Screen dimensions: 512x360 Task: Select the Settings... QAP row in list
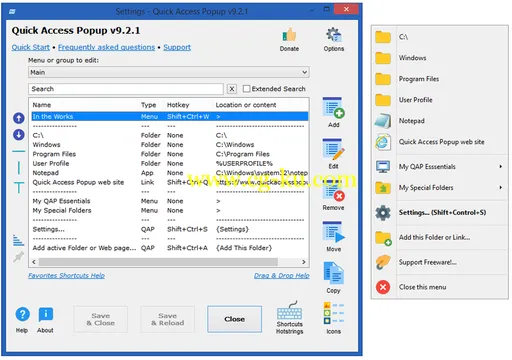[169, 229]
